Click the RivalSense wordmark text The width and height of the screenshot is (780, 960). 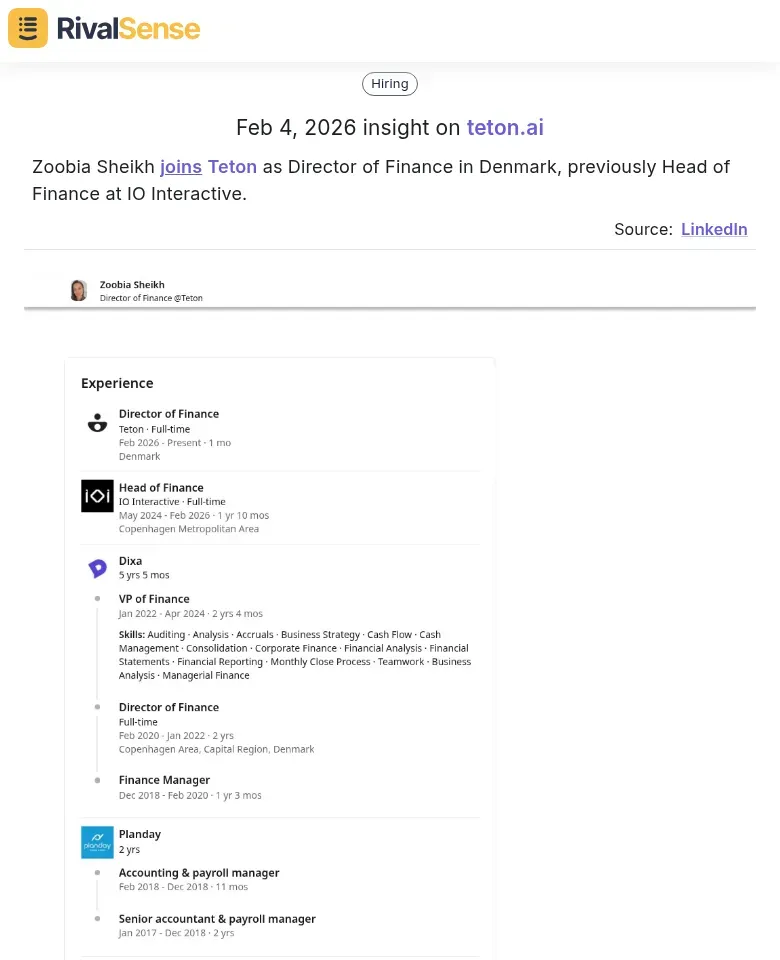coord(128,29)
